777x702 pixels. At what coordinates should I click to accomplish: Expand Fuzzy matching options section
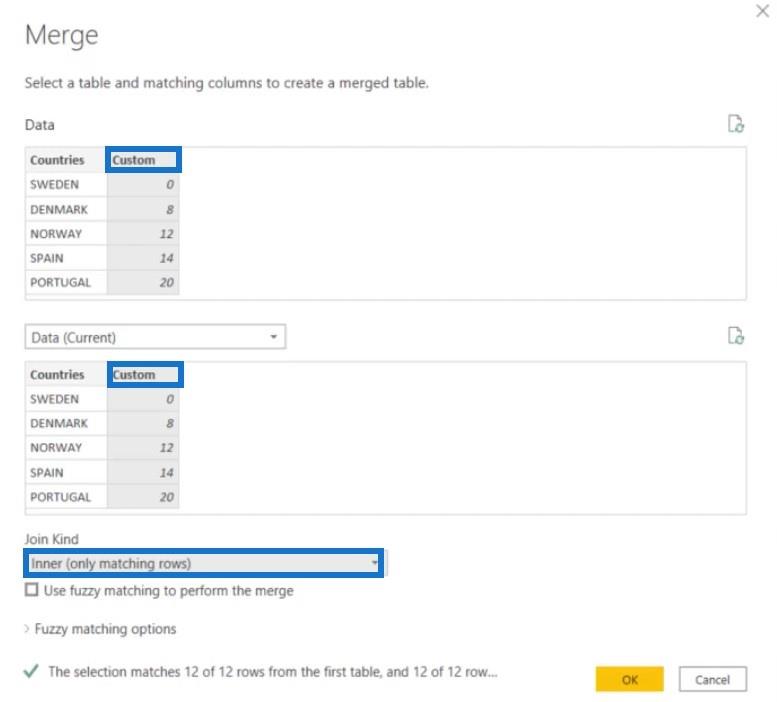101,628
